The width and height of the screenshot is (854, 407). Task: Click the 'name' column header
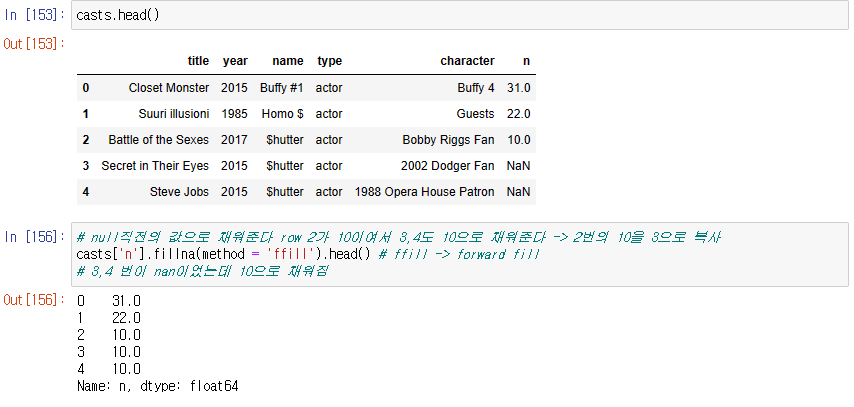288,61
